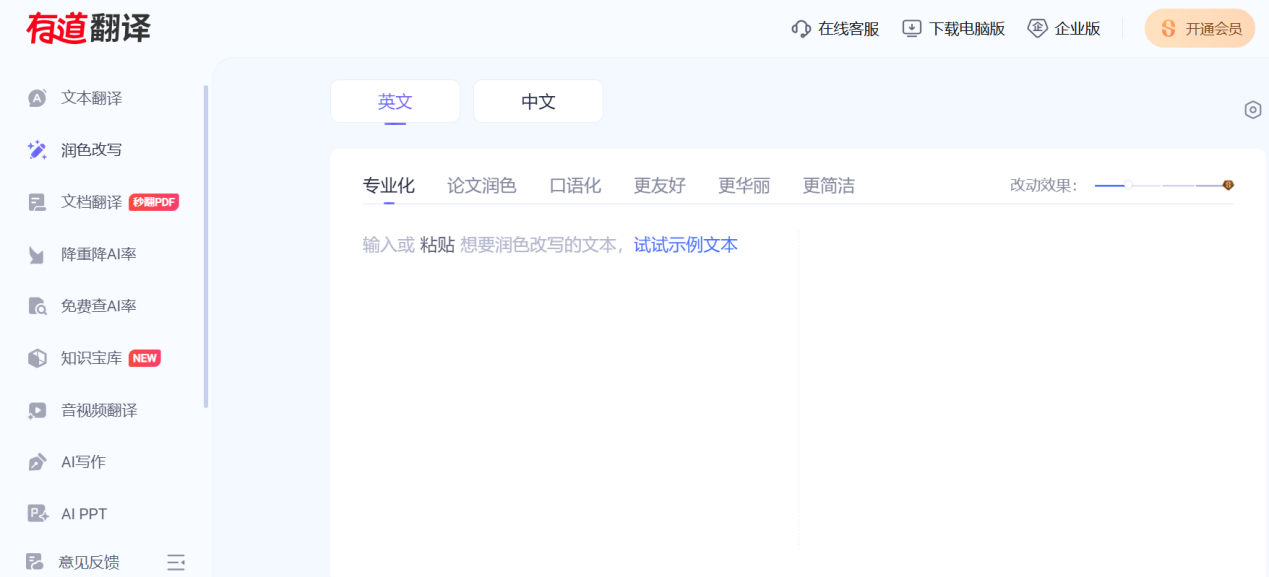
Task: Click the 试试示例文本 link
Action: [686, 245]
